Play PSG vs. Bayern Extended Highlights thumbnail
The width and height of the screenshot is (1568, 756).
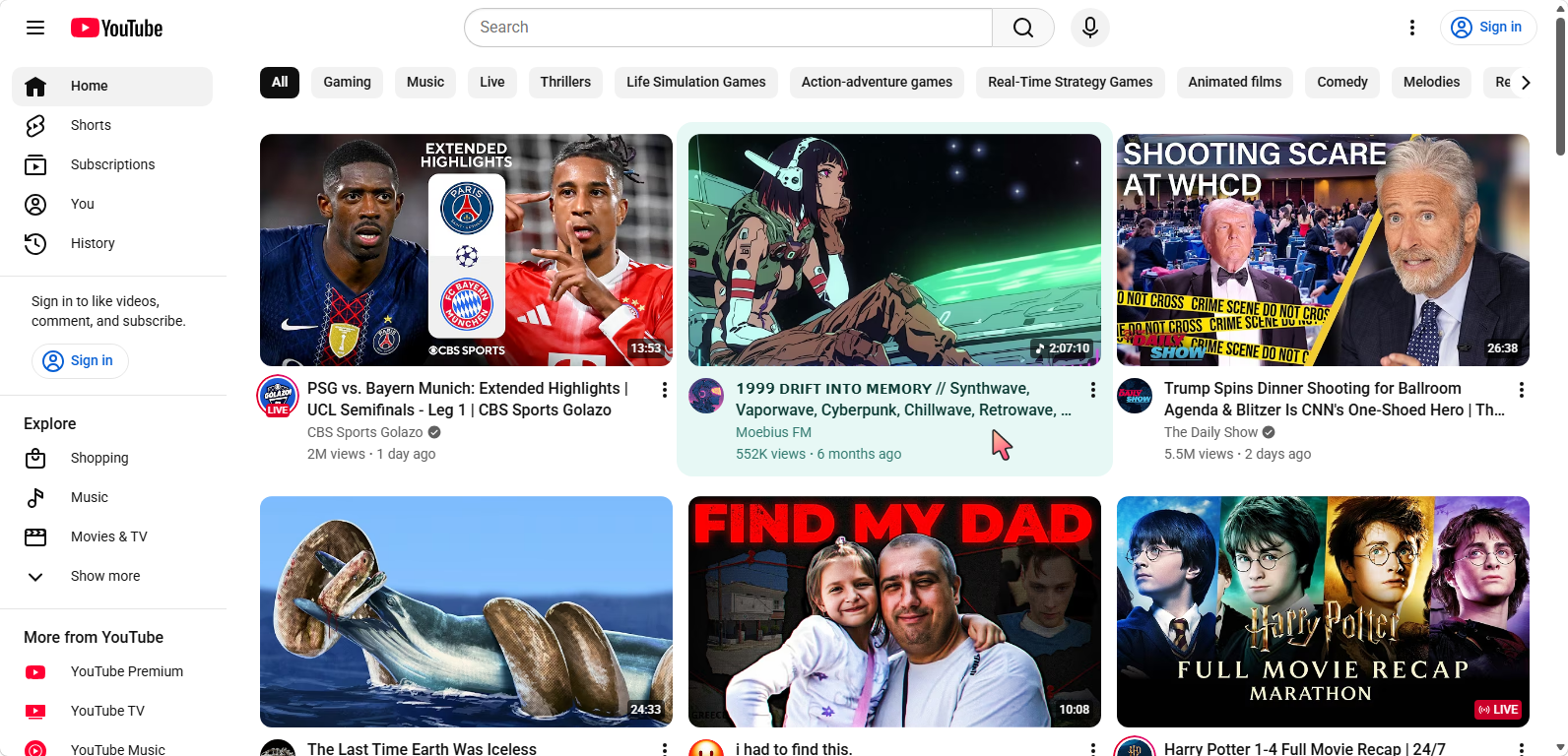(x=466, y=250)
